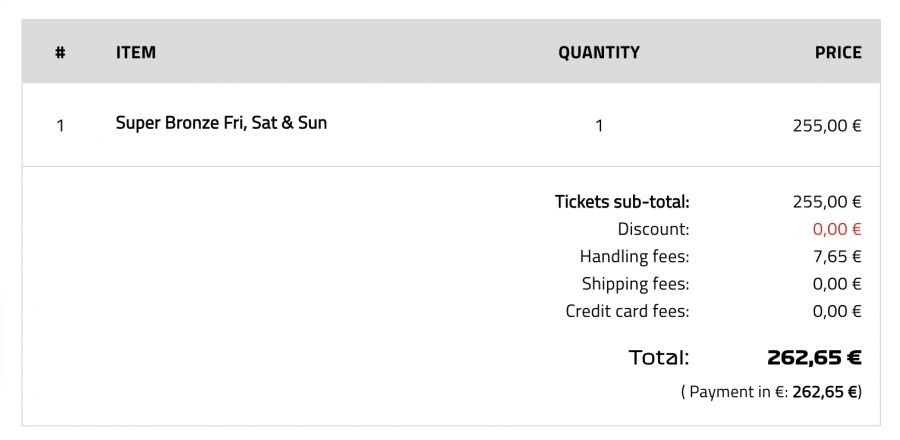Click the Handling fees label
Viewport: 900px width, 440px height.
(634, 256)
